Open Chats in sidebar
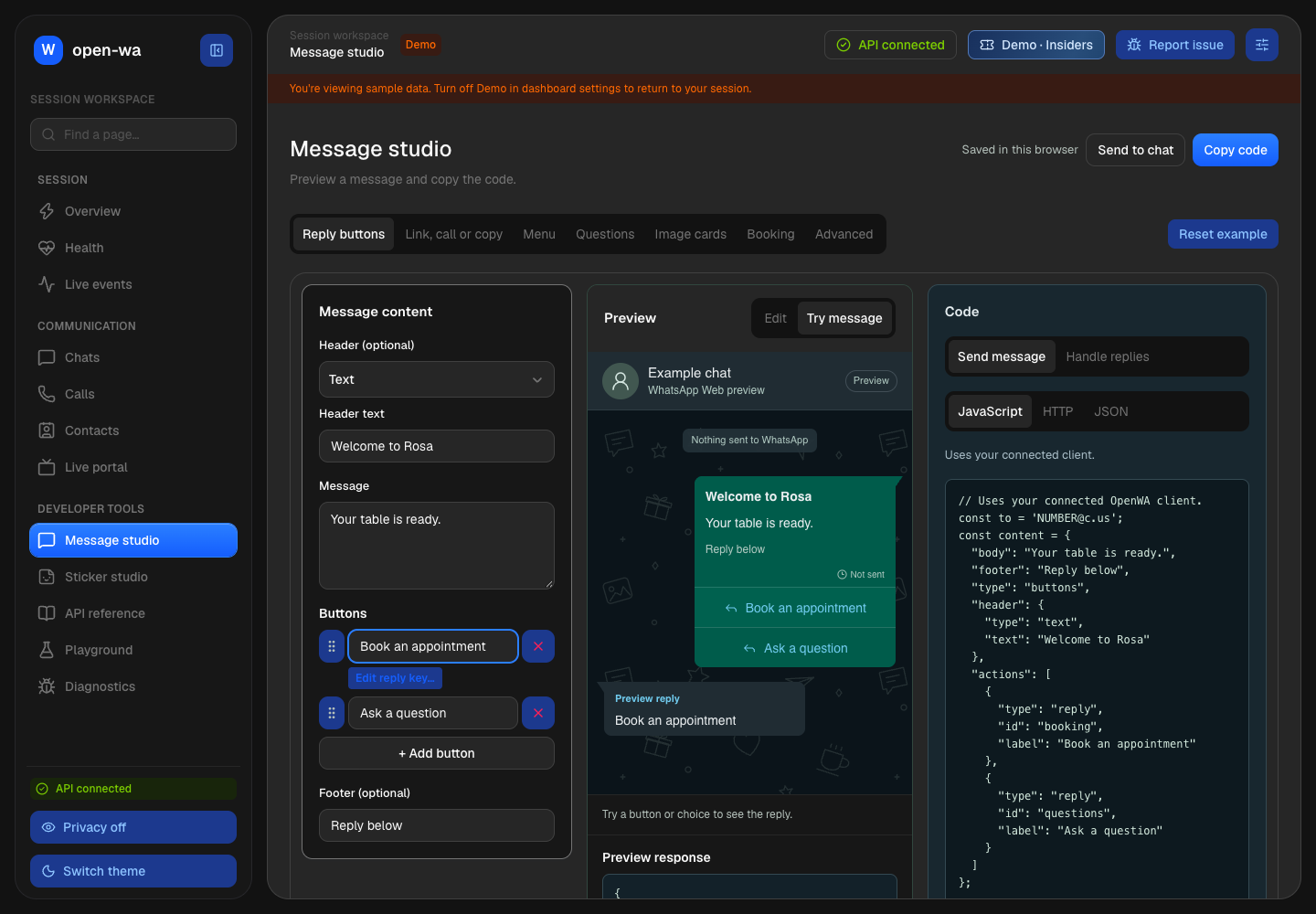This screenshot has width=1316, height=914. (133, 357)
